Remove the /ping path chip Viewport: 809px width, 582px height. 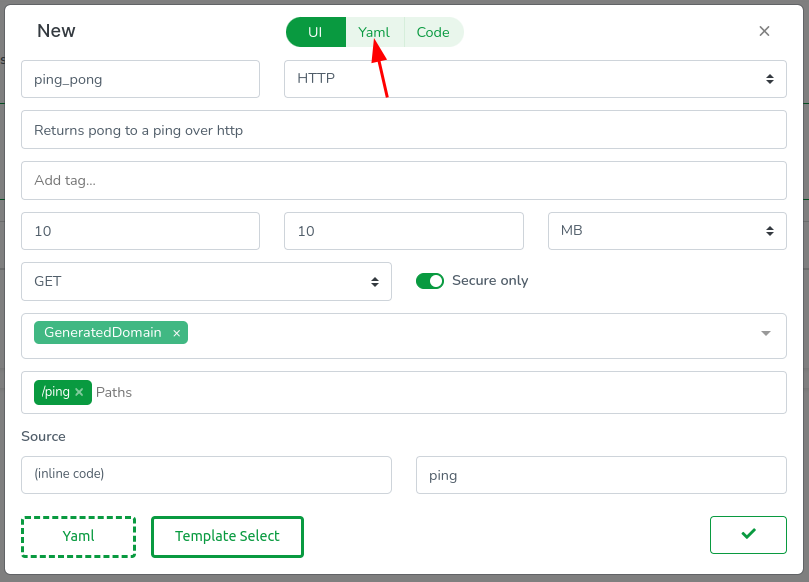coord(79,392)
